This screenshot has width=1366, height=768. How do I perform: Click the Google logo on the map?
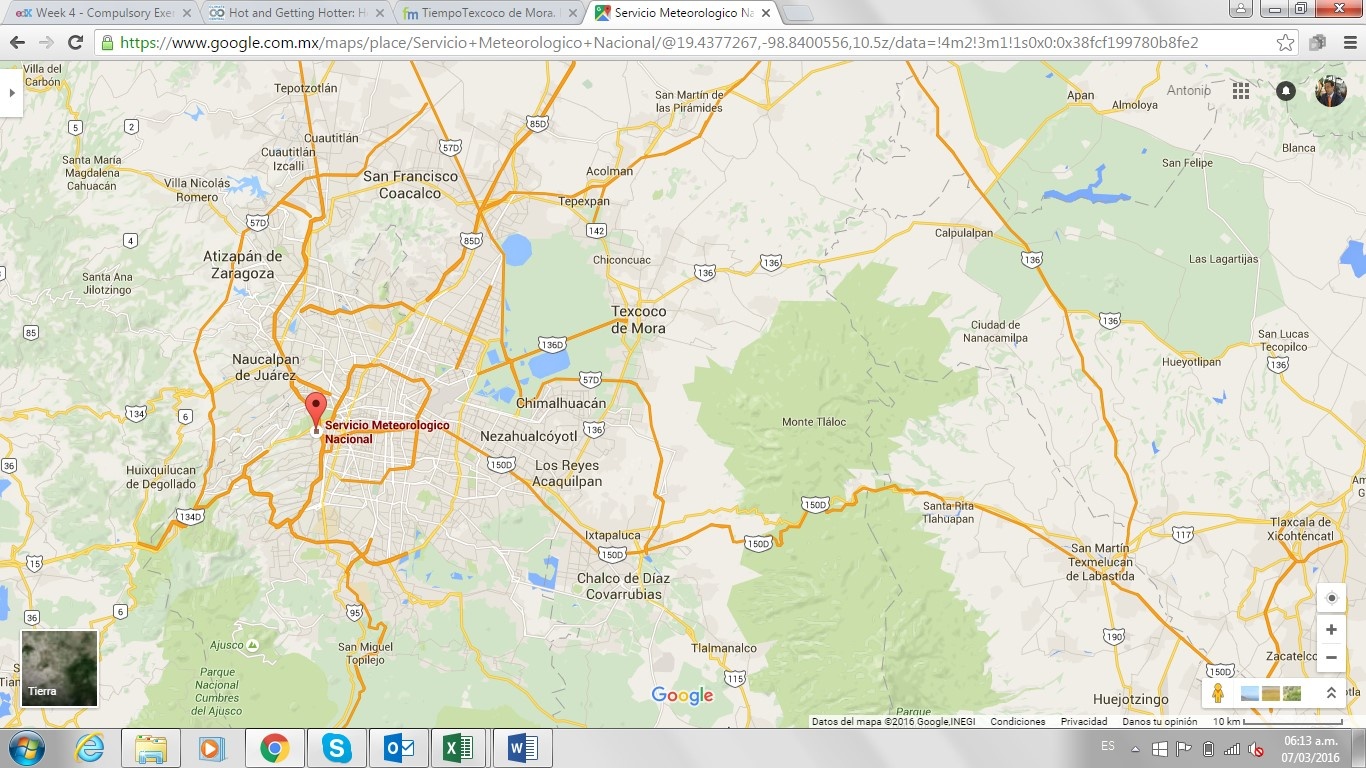[682, 695]
